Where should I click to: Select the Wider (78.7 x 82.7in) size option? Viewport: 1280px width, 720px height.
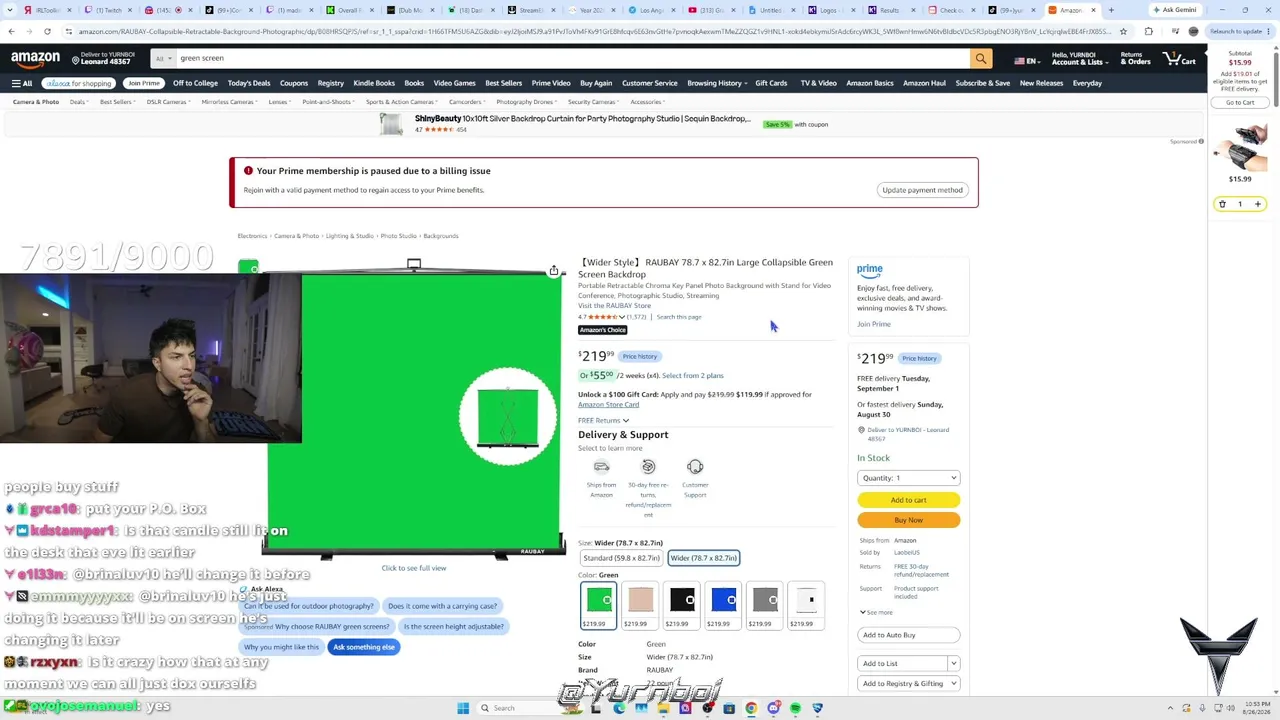click(x=704, y=558)
